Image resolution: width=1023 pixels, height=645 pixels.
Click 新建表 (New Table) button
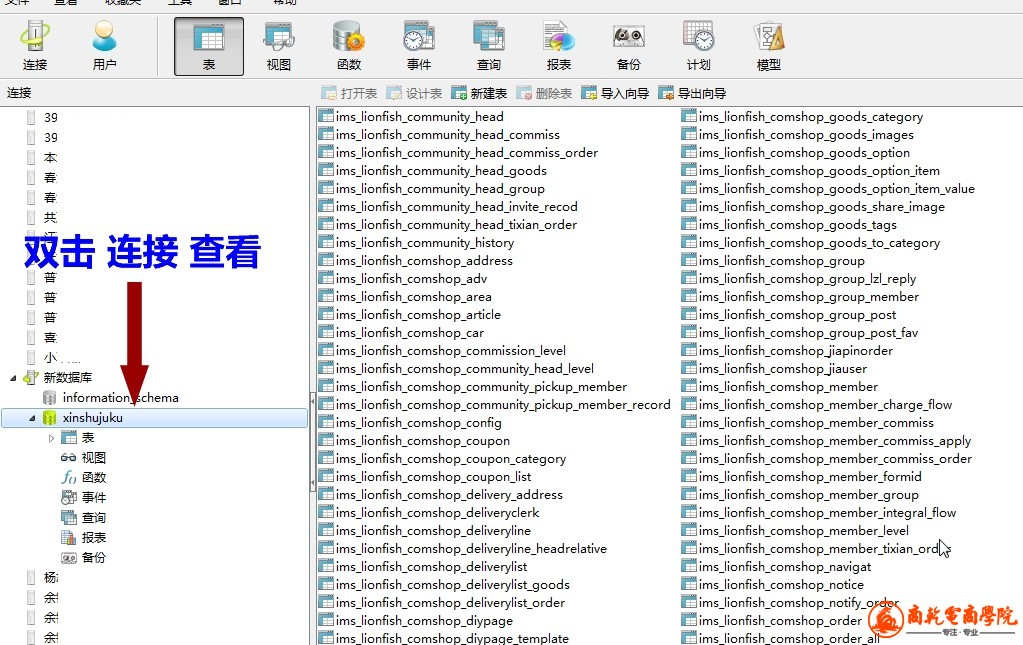tap(479, 93)
